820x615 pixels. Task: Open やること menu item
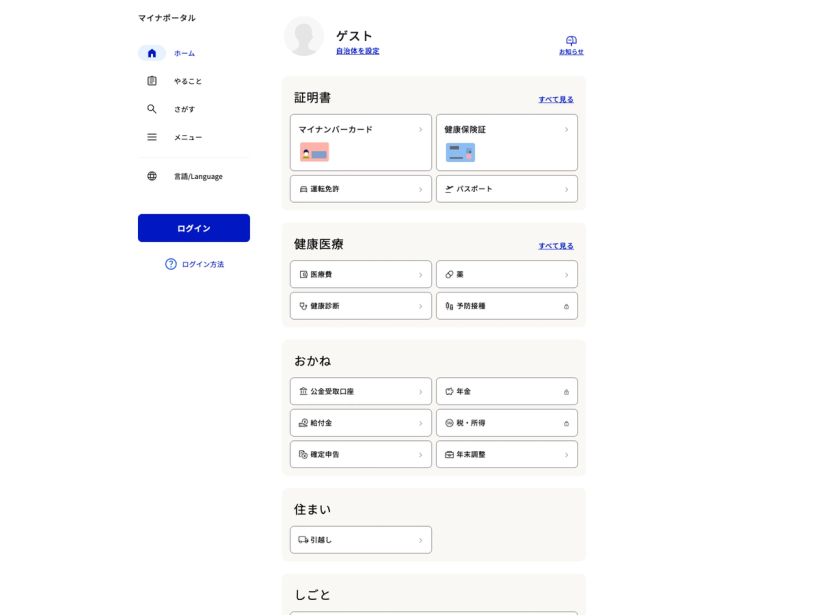pos(188,81)
